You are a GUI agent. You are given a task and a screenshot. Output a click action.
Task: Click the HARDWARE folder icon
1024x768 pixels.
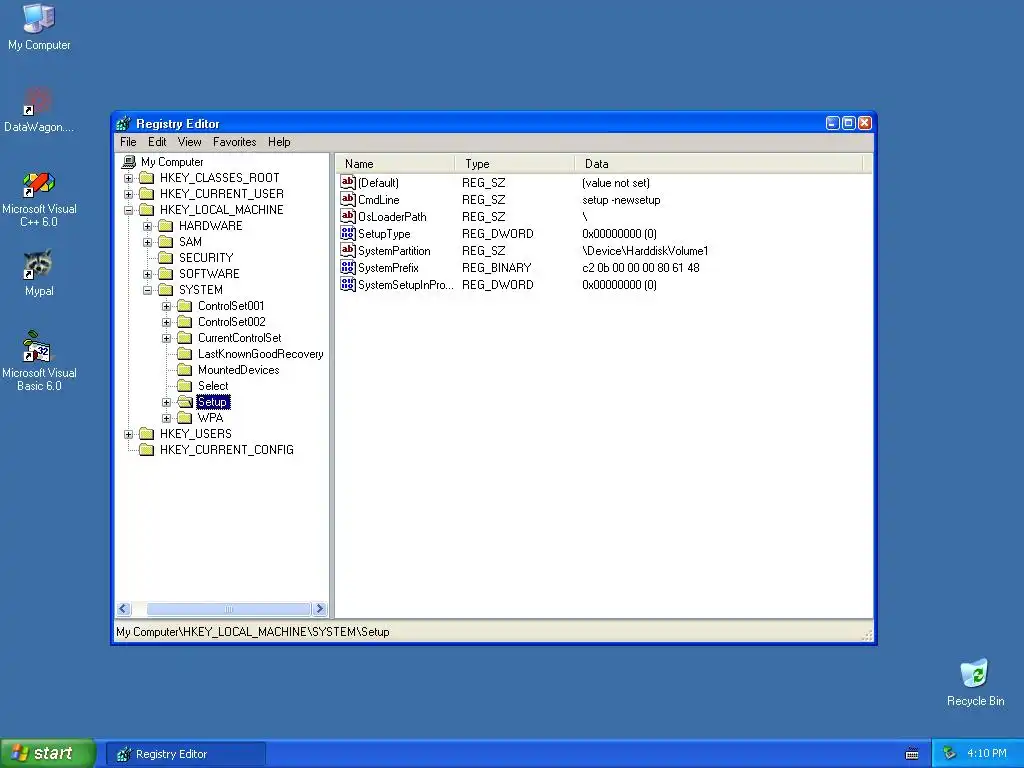pyautogui.click(x=166, y=226)
